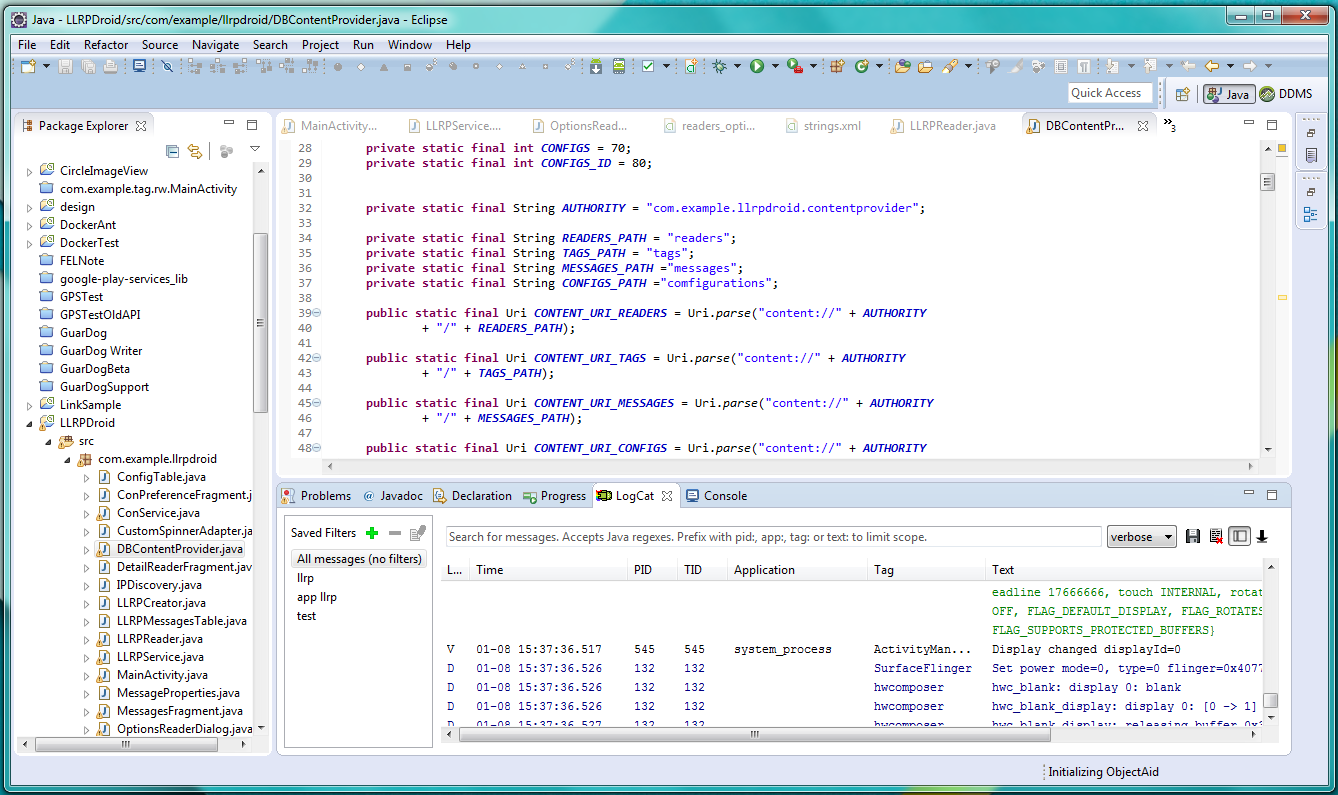This screenshot has width=1338, height=795.
Task: Create a new Java class from the toolbar
Action: [x=862, y=66]
